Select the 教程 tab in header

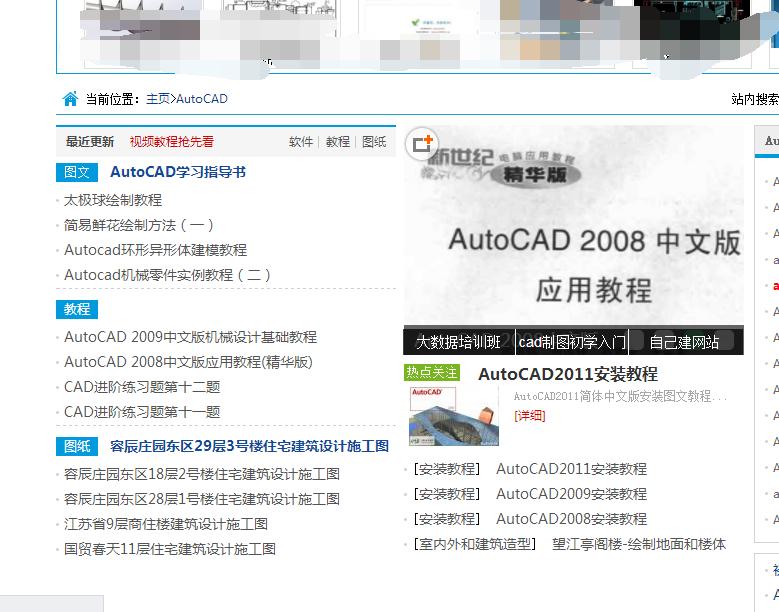tap(338, 142)
